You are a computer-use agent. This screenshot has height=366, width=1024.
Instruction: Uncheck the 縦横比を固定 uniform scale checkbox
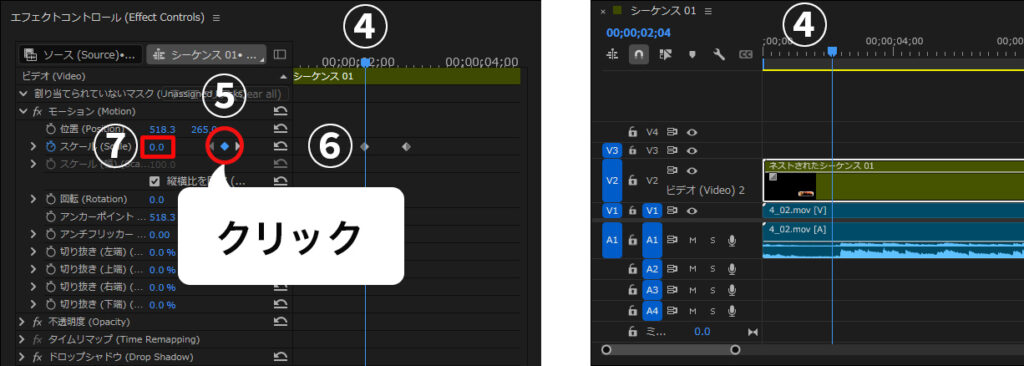pyautogui.click(x=155, y=181)
